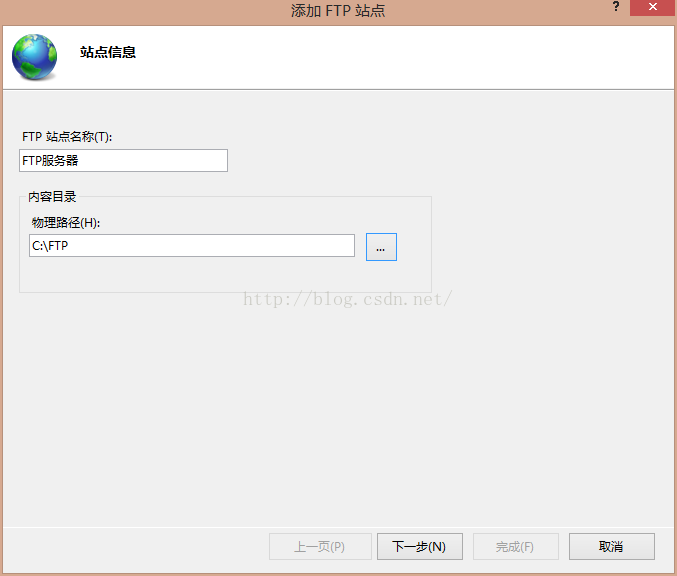Click the FTP 站点名称(T): label
Image resolution: width=677 pixels, height=576 pixels.
67,137
